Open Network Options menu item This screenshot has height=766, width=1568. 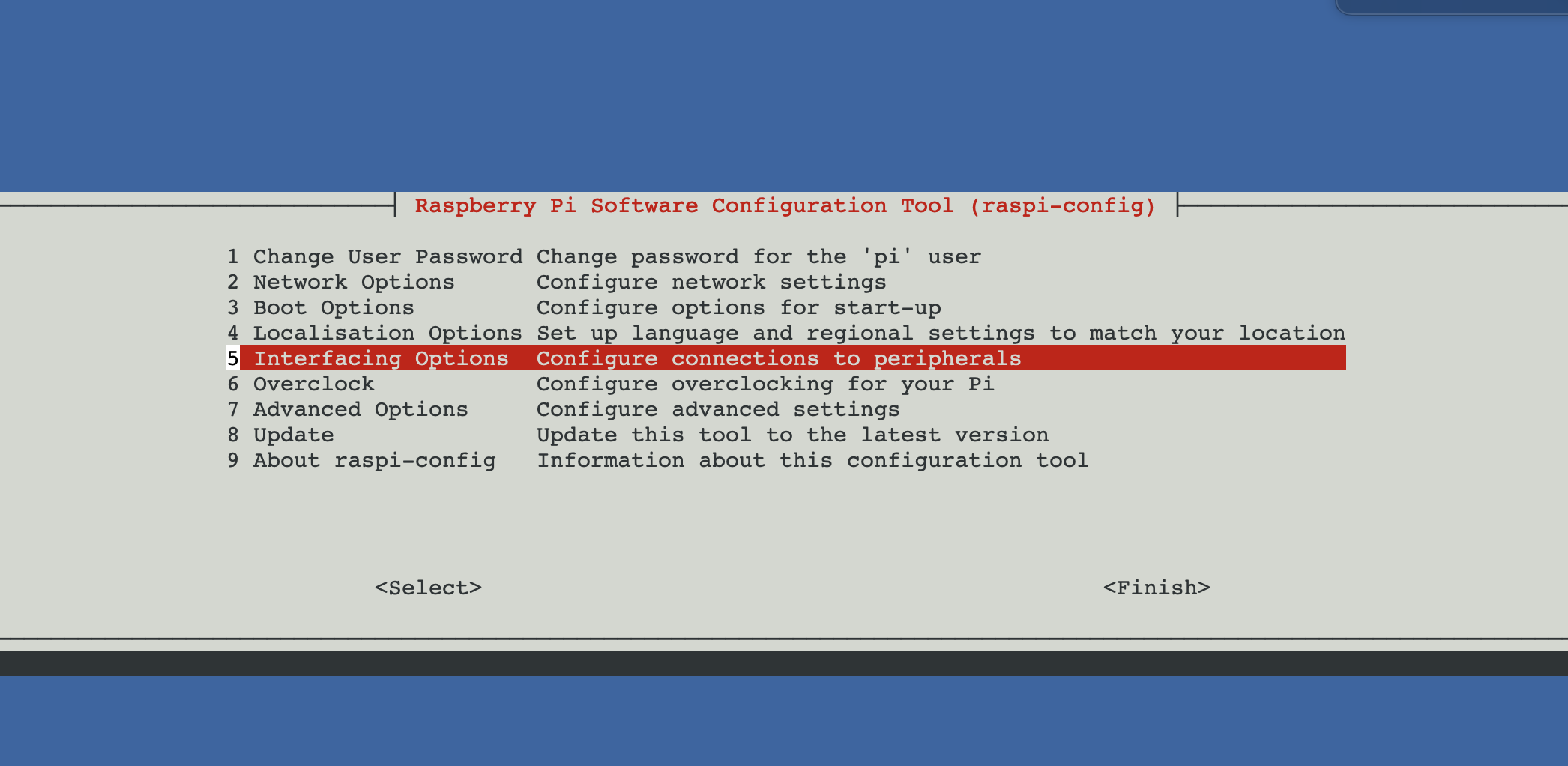(x=353, y=283)
